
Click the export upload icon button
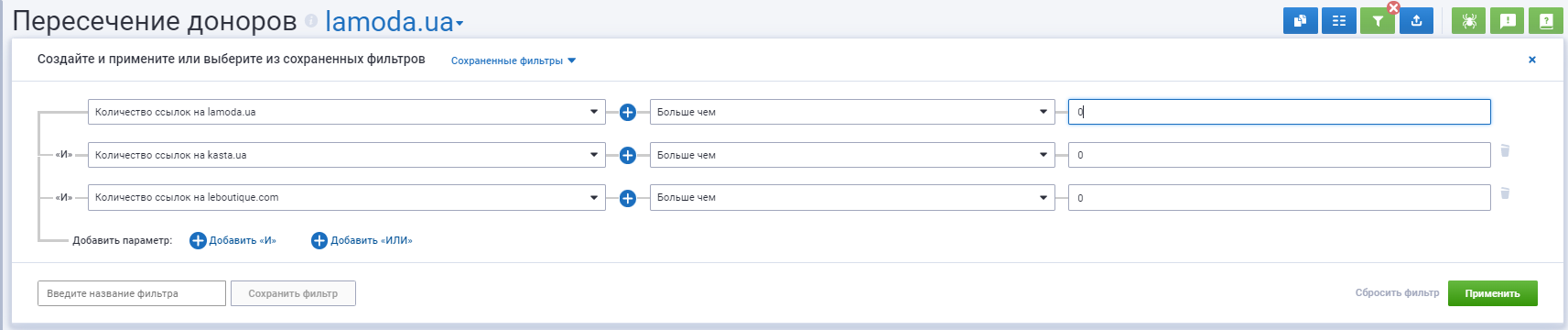point(1416,21)
